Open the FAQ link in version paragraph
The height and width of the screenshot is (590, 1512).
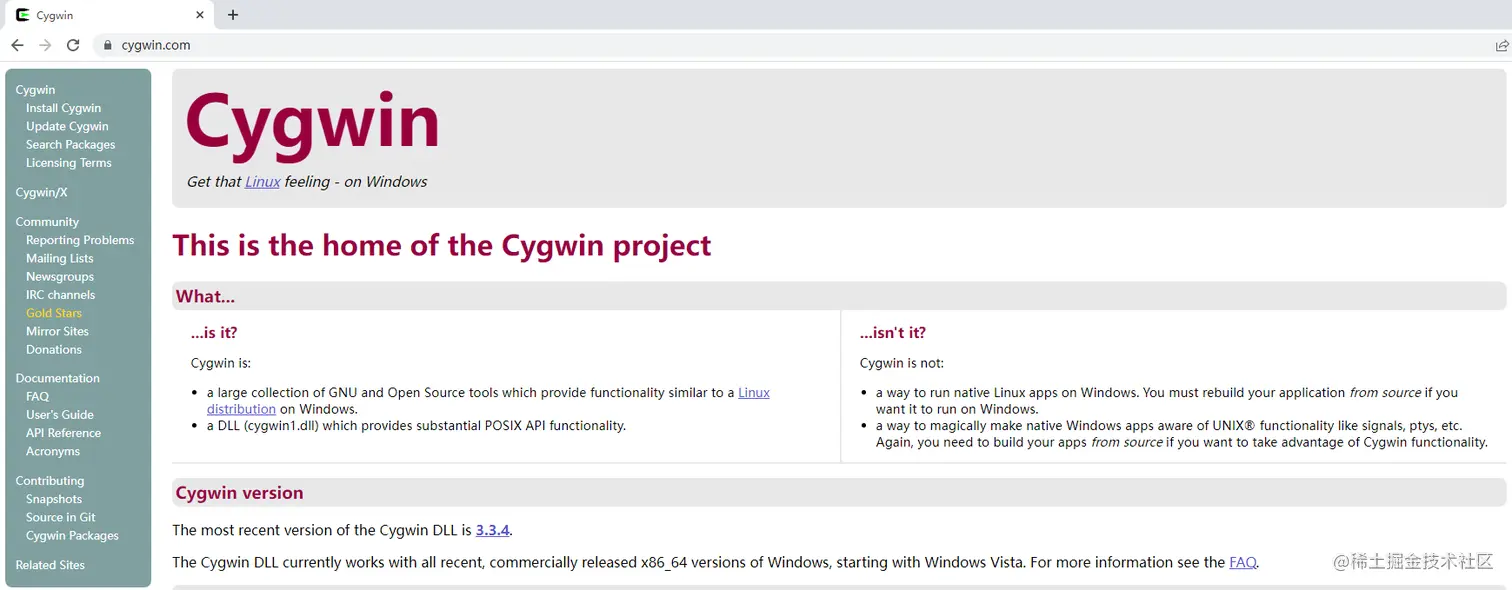click(x=1242, y=562)
